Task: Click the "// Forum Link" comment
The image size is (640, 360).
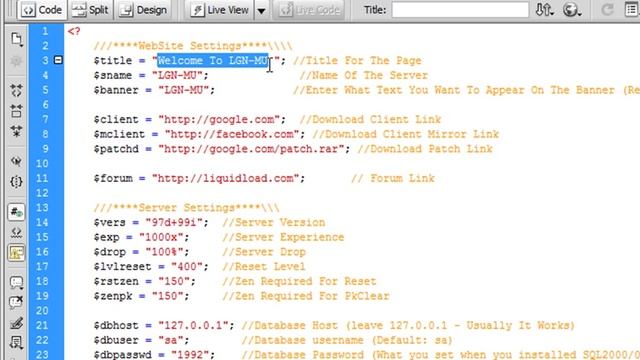Action: coord(393,178)
